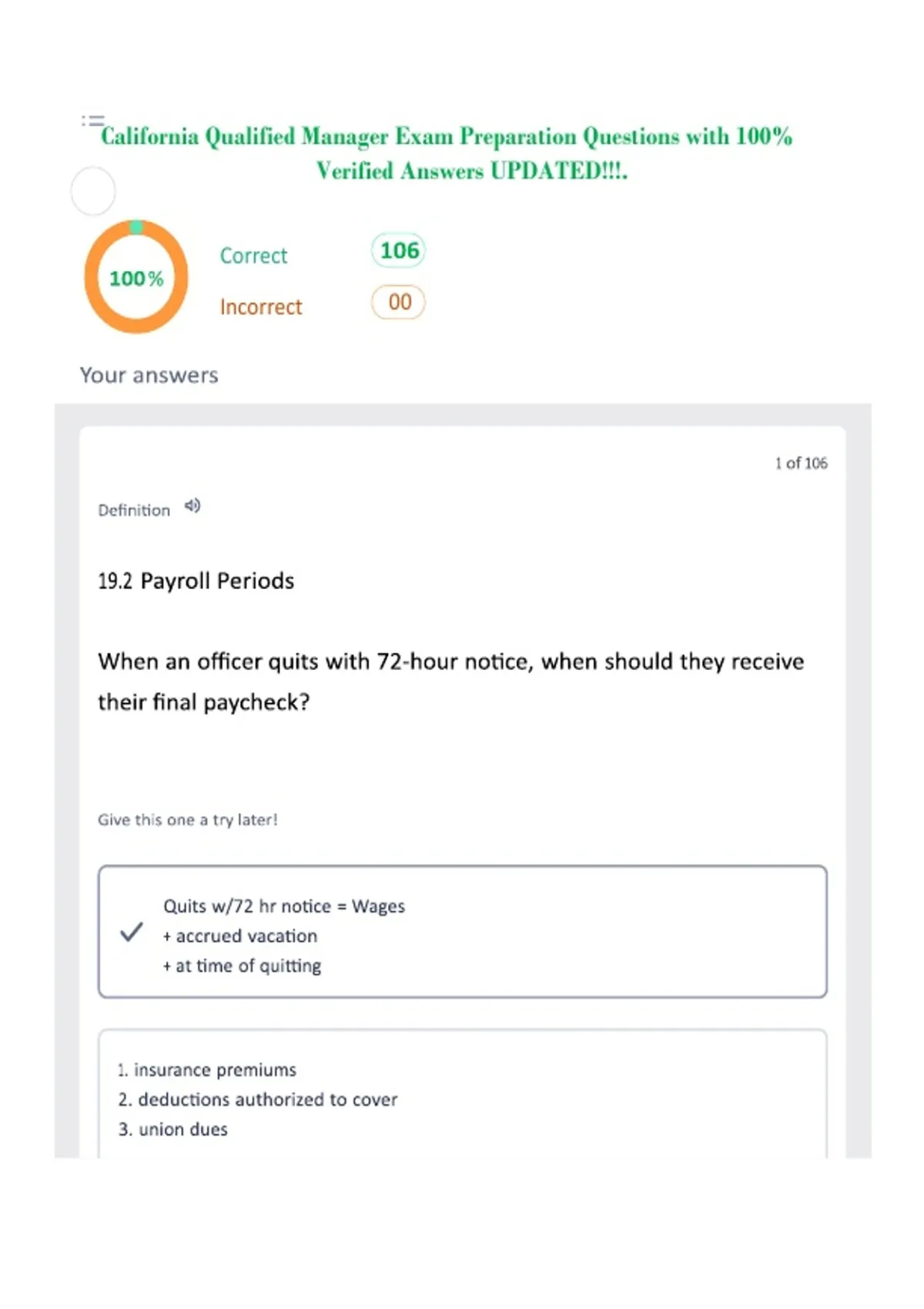Screen dimensions: 924x1309
Task: Click '+ accrued vacation' answer line
Action: (x=240, y=936)
